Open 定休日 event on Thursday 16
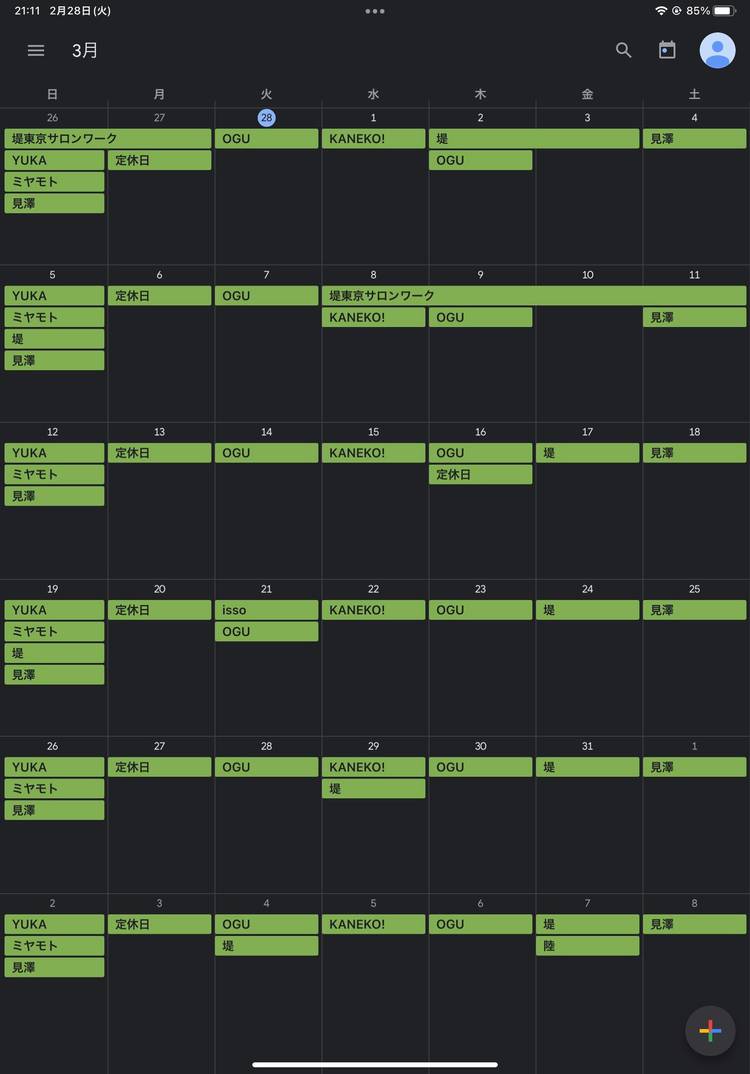Image resolution: width=750 pixels, height=1074 pixels. tap(481, 474)
